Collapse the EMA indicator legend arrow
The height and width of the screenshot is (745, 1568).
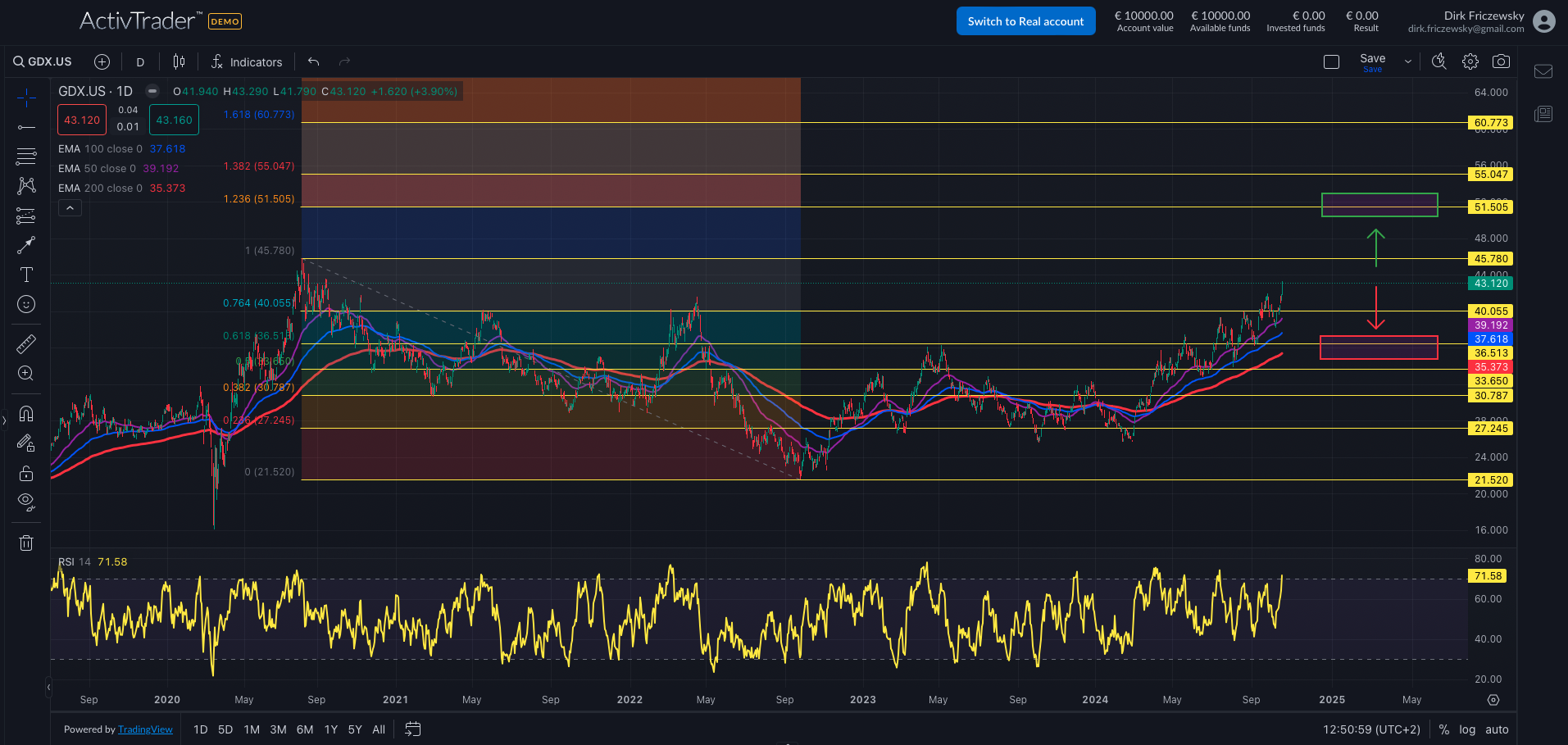(x=70, y=207)
